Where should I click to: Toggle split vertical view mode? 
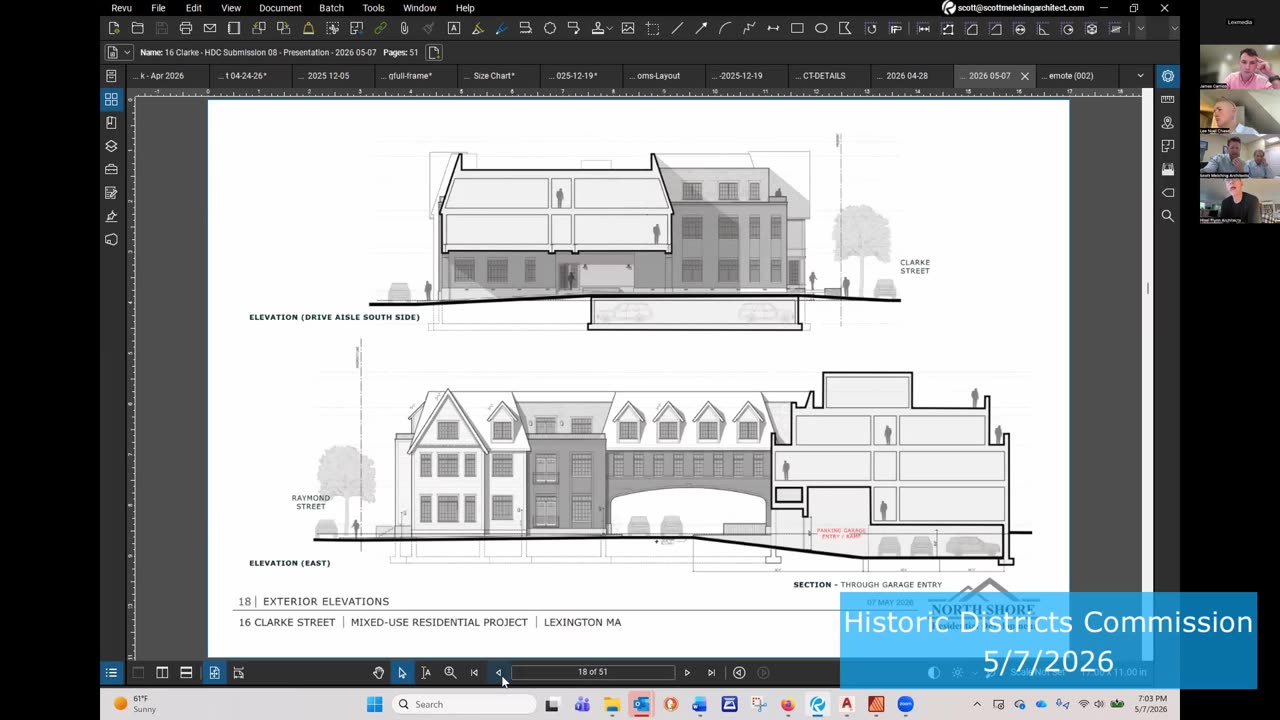coord(162,673)
